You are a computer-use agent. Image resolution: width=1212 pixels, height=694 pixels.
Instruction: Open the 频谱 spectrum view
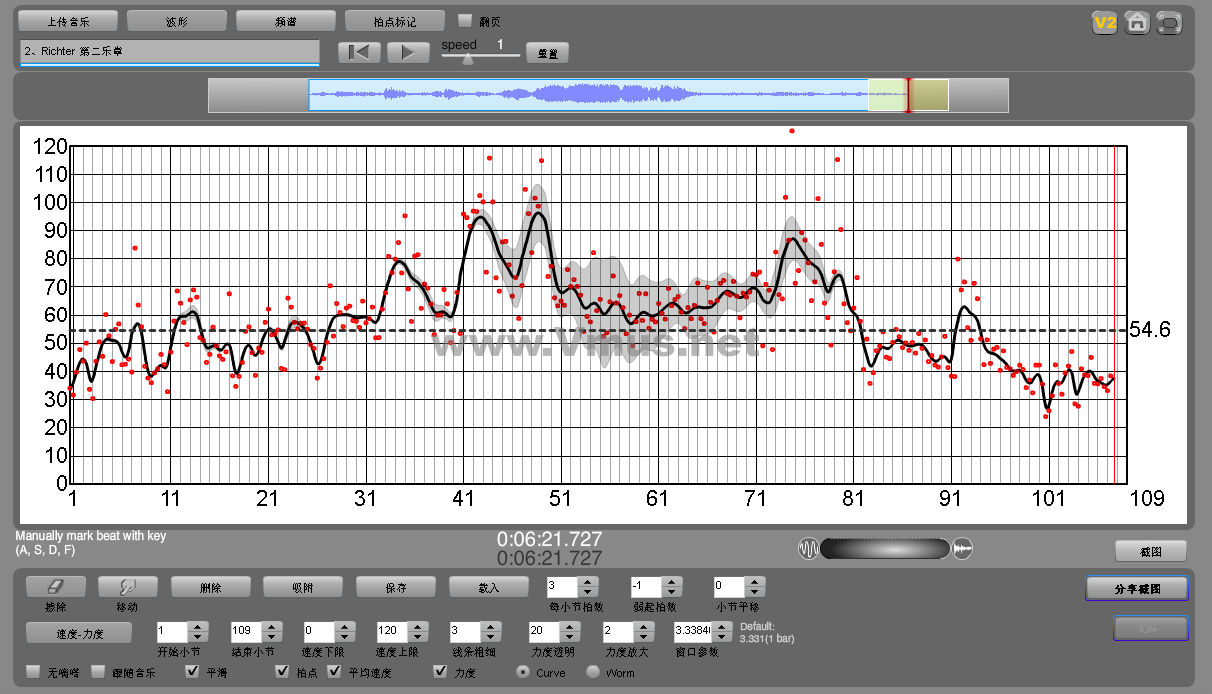pyautogui.click(x=285, y=21)
